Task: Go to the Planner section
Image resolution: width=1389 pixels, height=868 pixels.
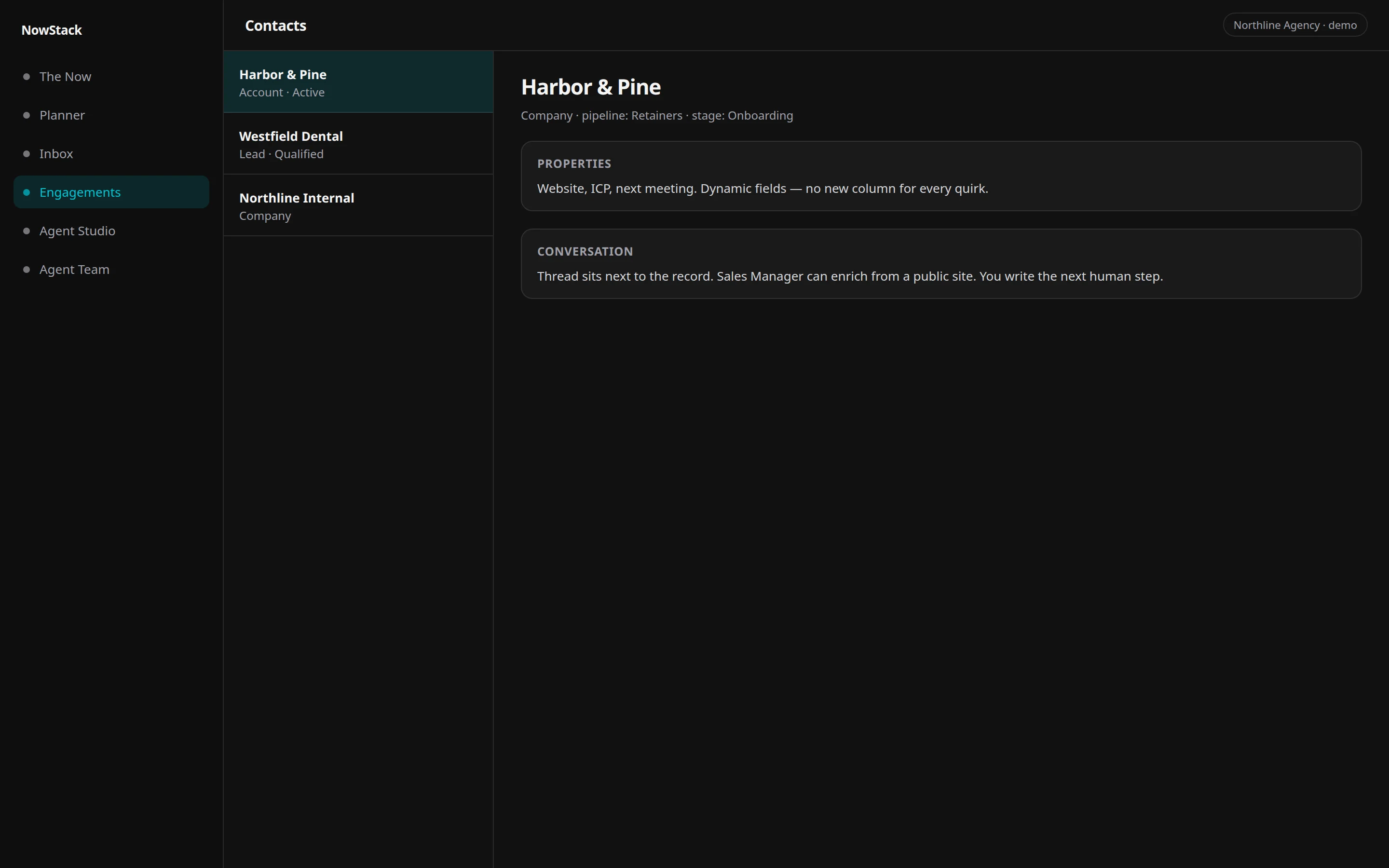Action: click(x=111, y=115)
